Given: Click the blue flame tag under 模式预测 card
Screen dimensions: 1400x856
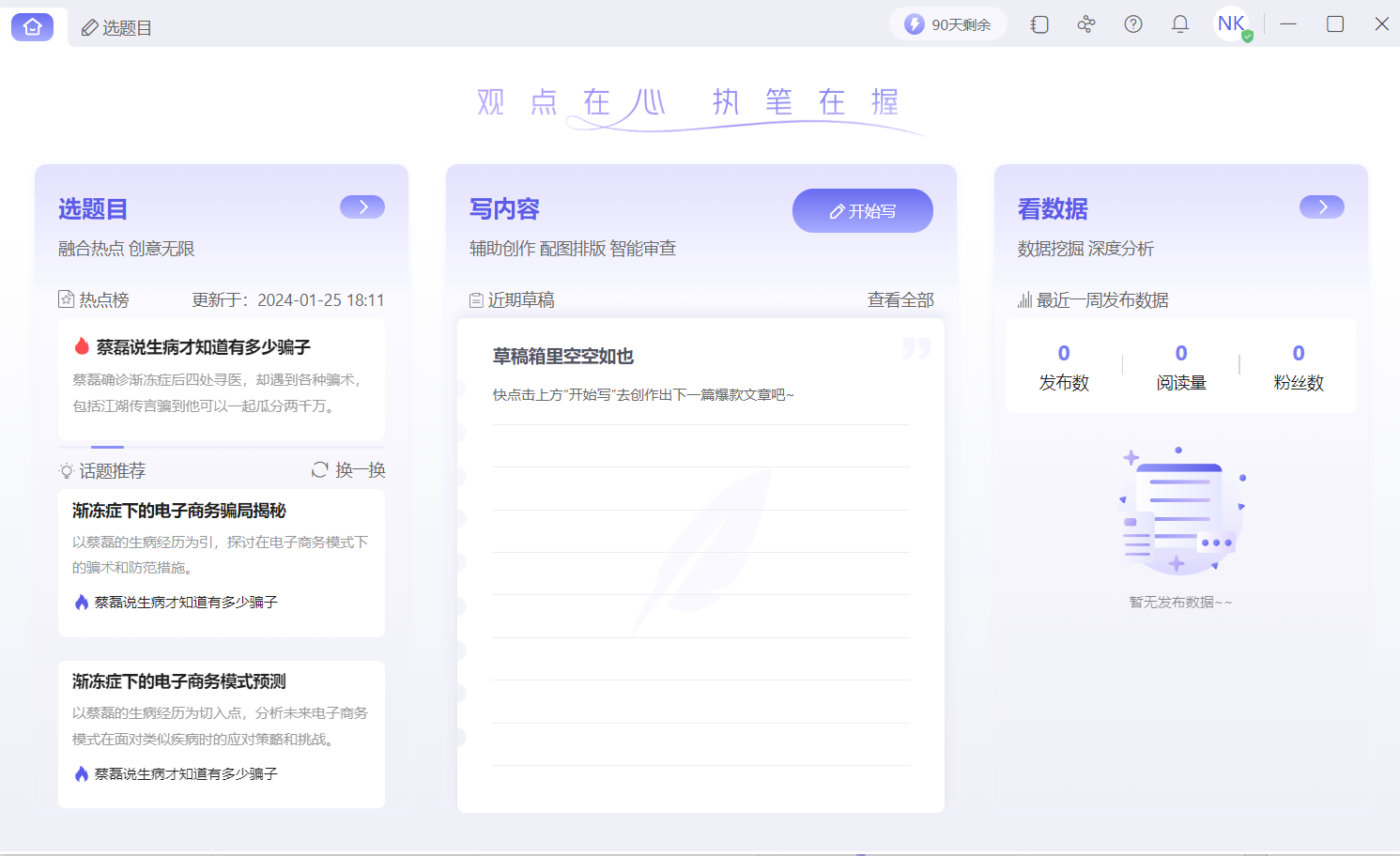Looking at the screenshot, I should (x=176, y=774).
